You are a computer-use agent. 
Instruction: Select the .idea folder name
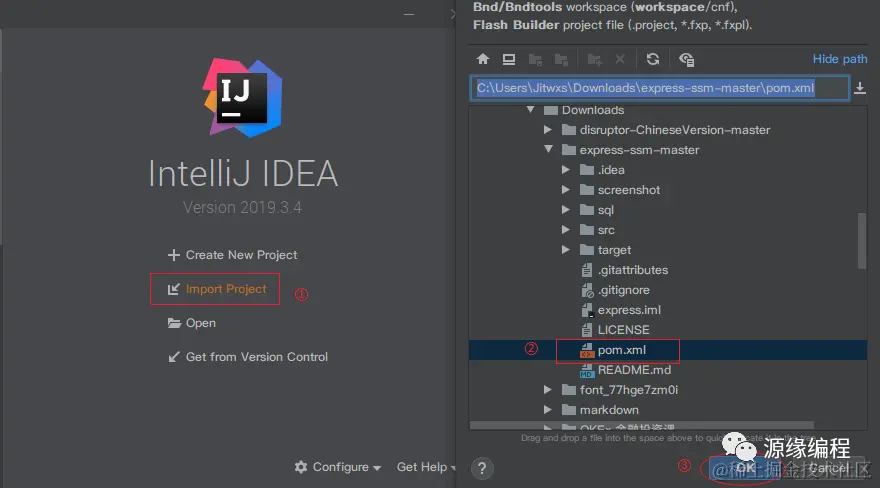coord(611,170)
